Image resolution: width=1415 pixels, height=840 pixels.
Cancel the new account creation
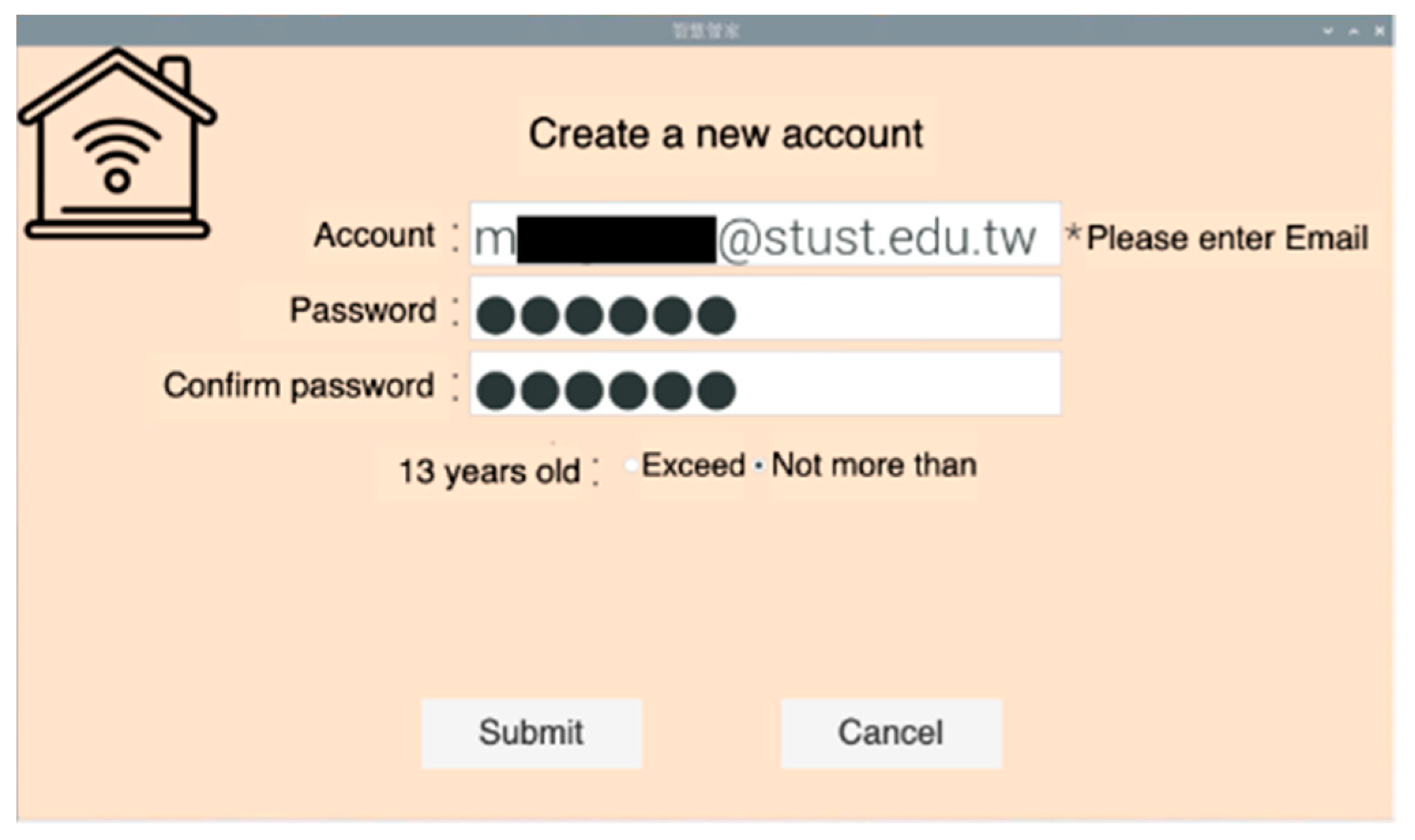click(x=890, y=733)
